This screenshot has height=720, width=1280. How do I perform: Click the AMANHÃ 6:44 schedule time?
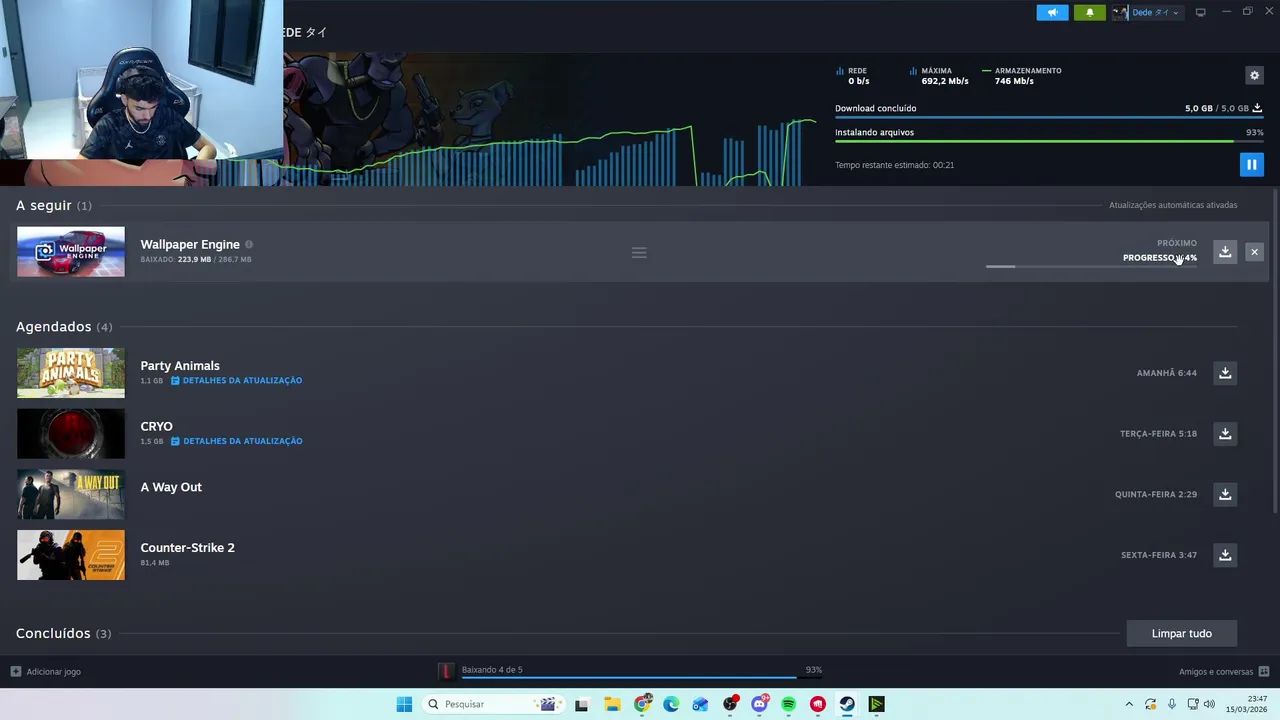[1167, 373]
